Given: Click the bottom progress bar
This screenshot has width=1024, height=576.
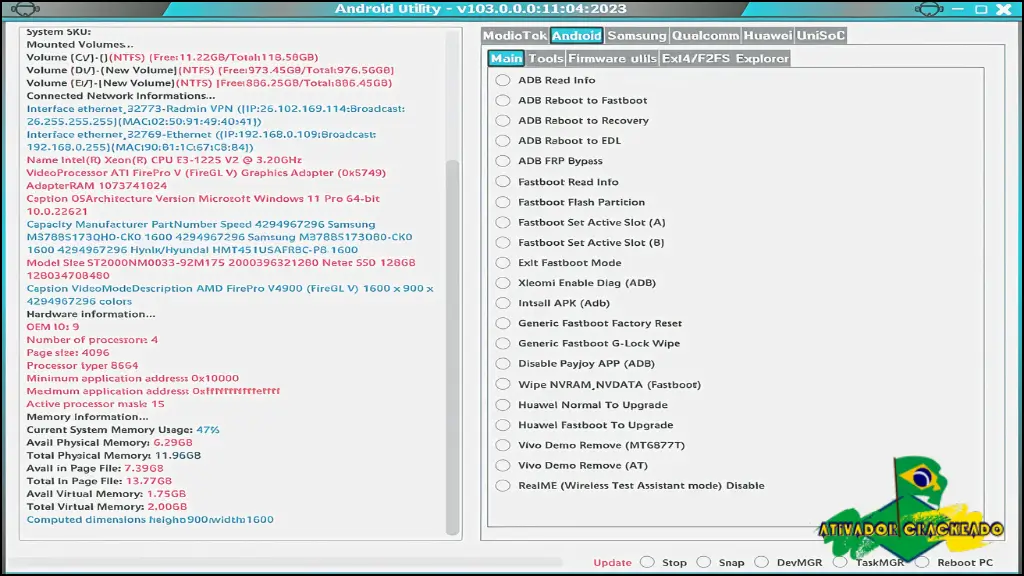Looking at the screenshot, I should [x=284, y=562].
